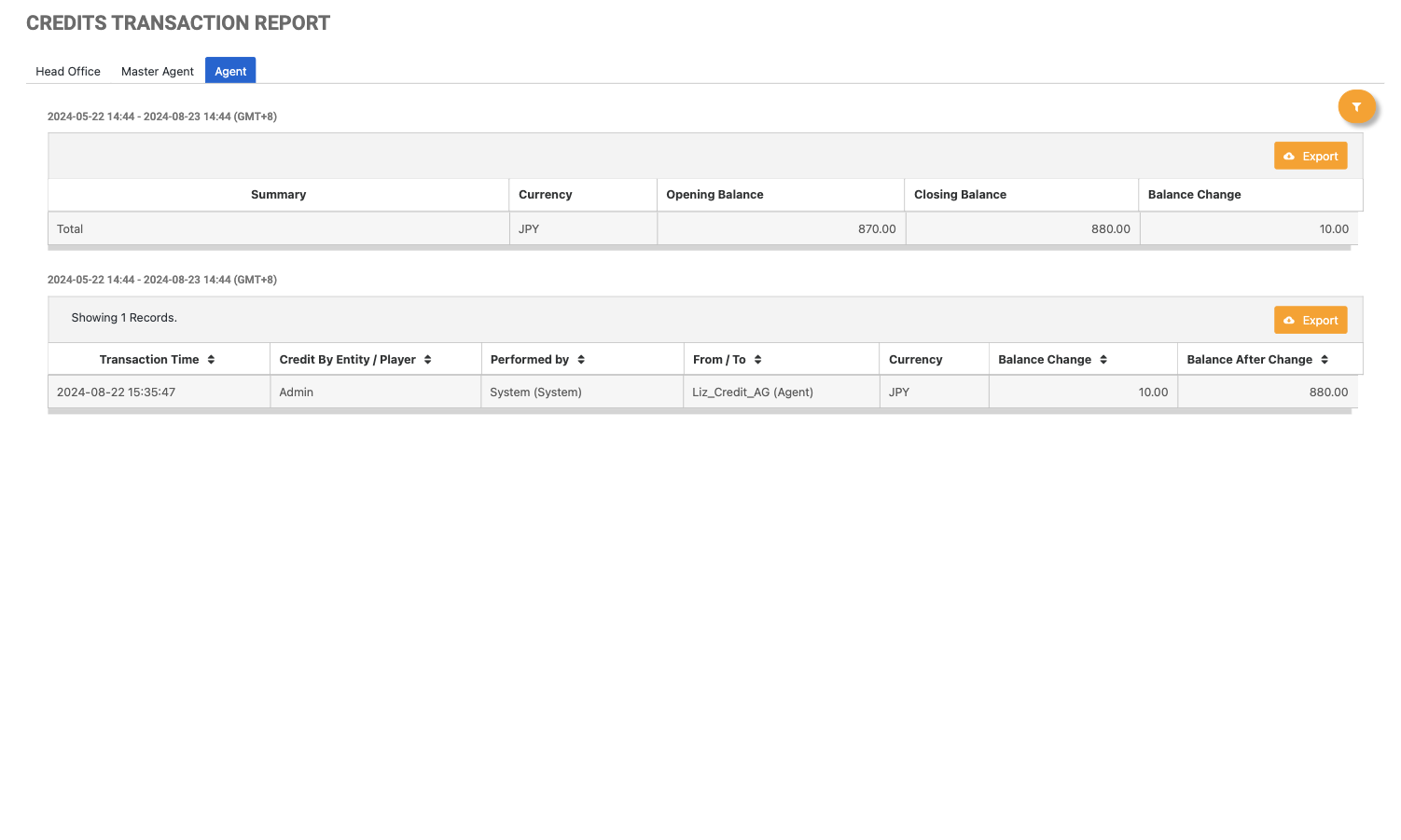Sort by Credit By Entity / Player arrows
The width and height of the screenshot is (1401, 840).
(428, 360)
